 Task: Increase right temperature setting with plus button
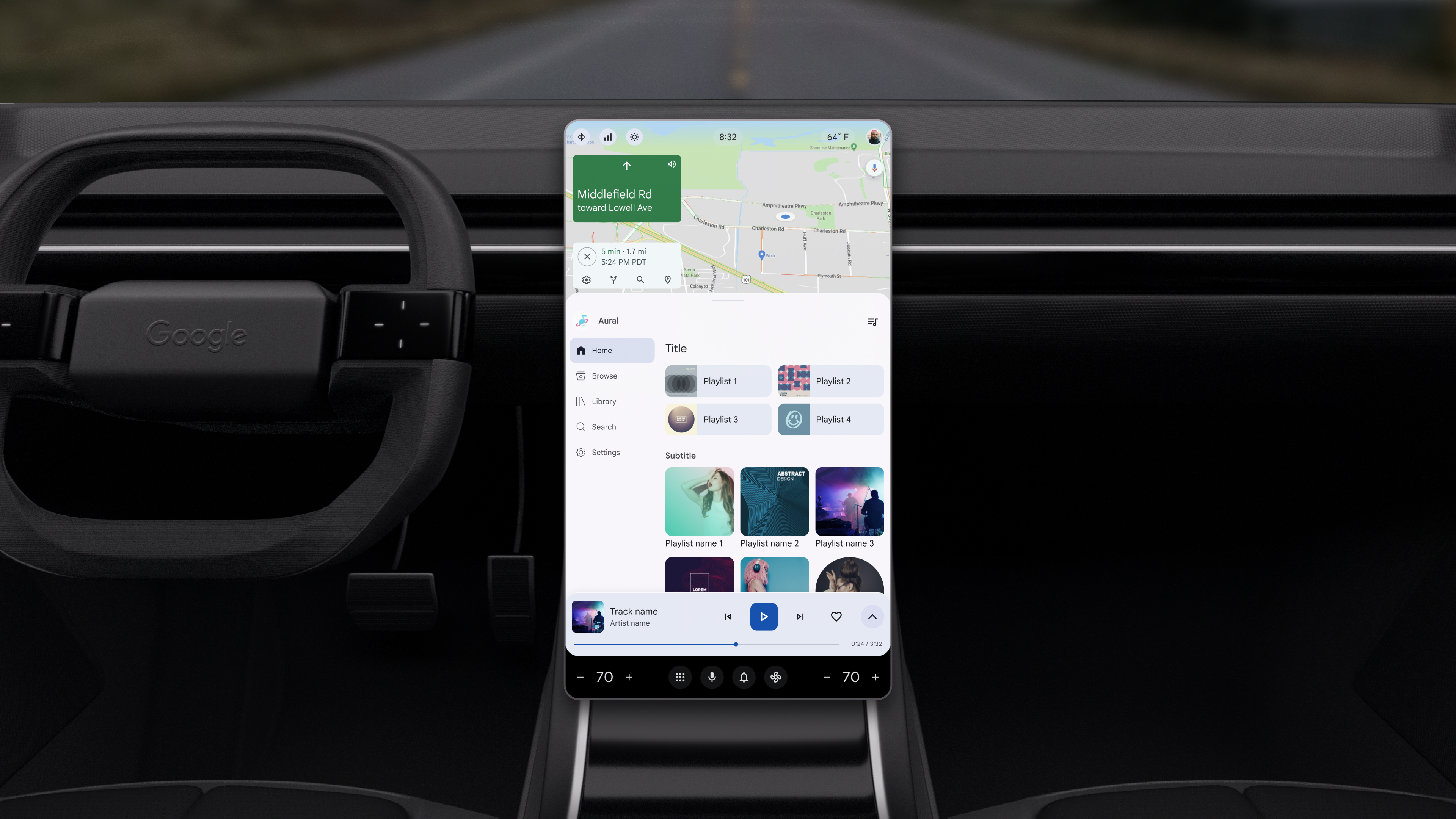click(875, 677)
